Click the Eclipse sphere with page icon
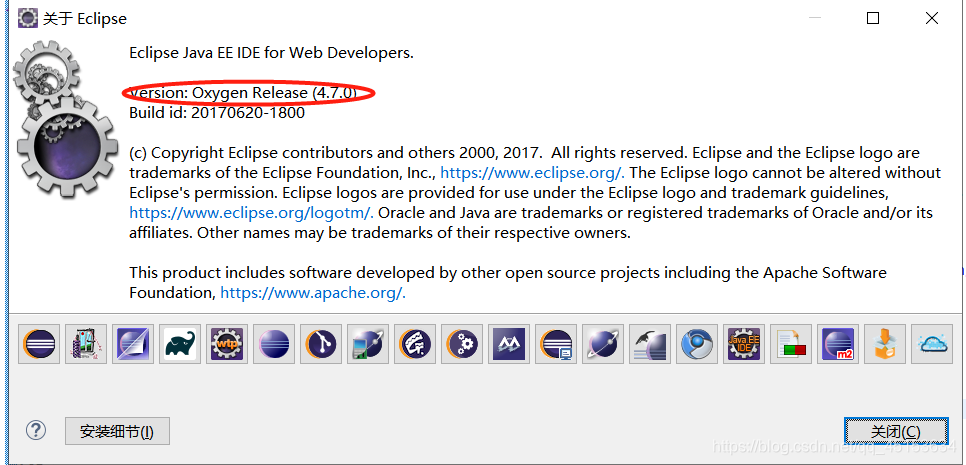The image size is (966, 465). tap(133, 344)
